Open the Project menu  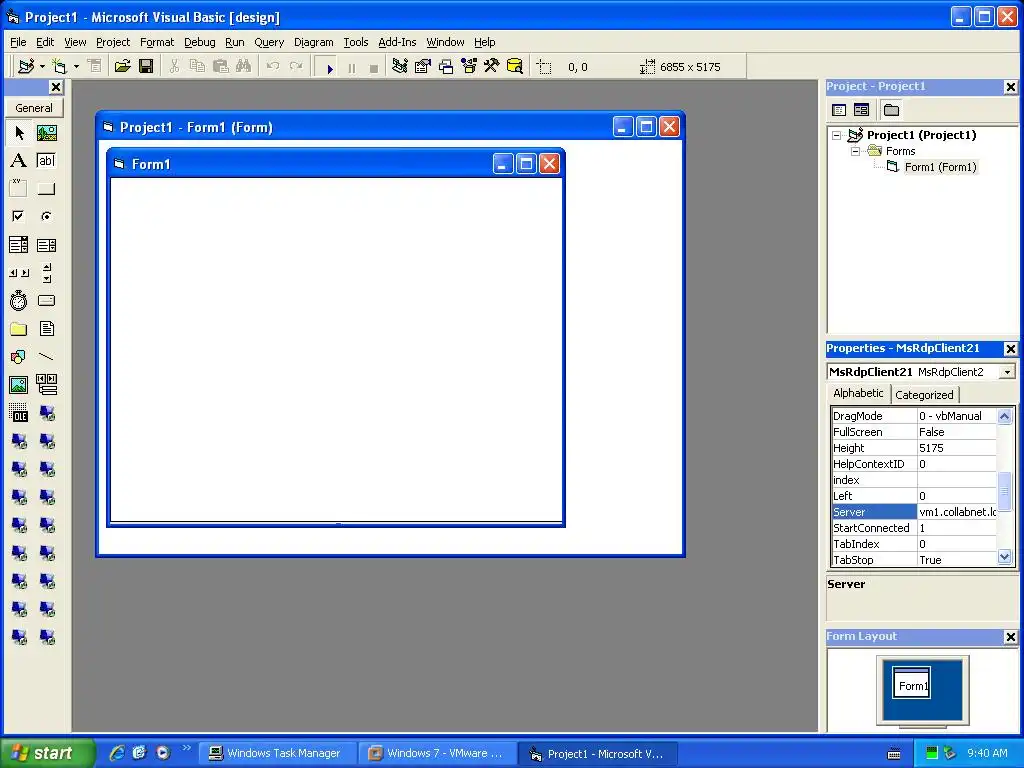(113, 42)
